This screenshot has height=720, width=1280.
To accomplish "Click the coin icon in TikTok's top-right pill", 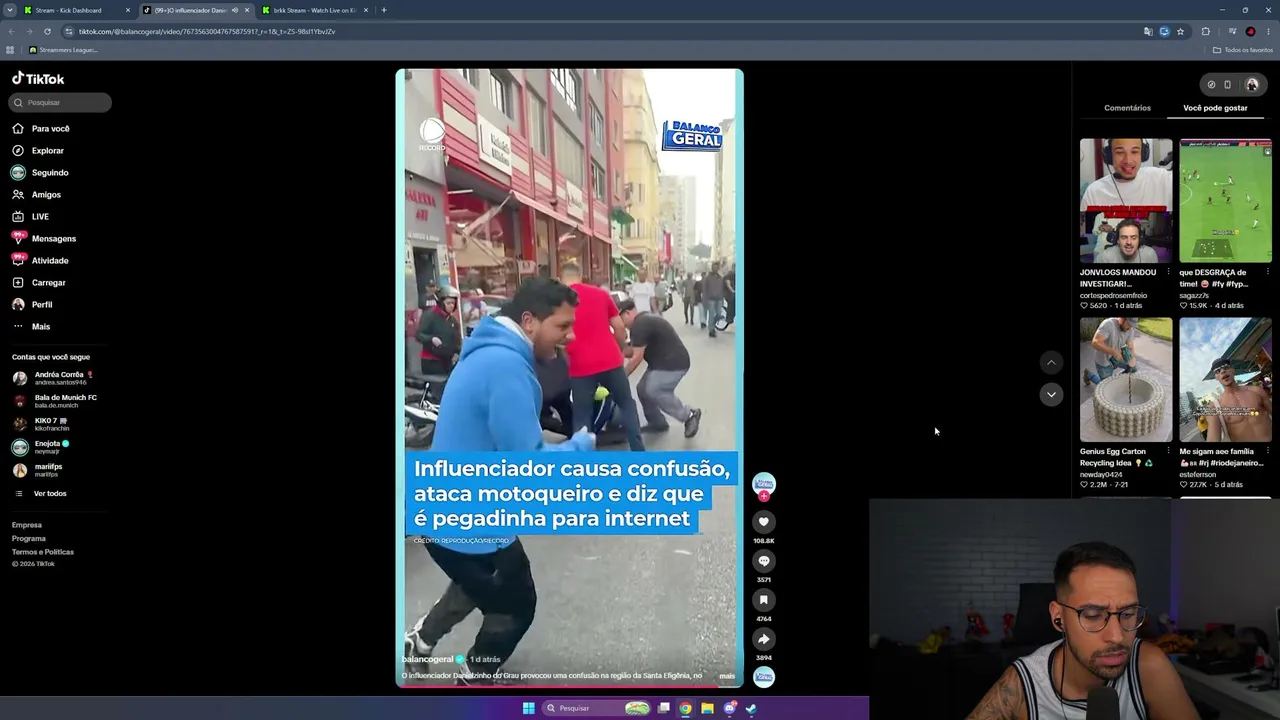I will tap(1211, 84).
